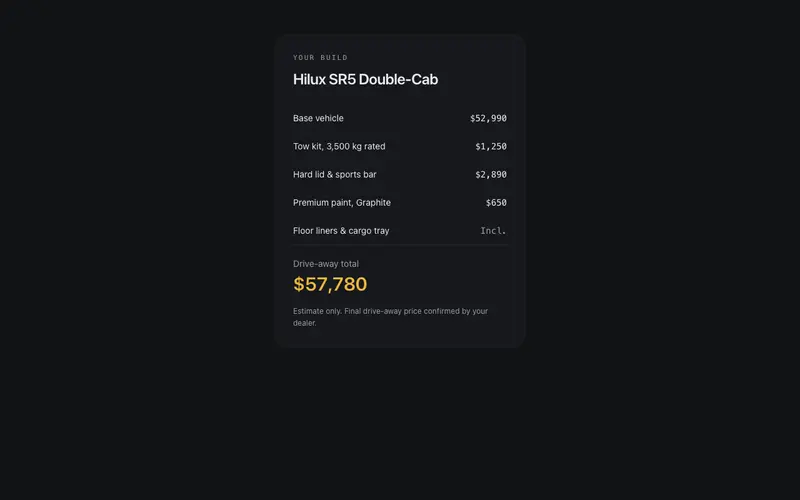Click the divider line above Drive-away total
Screen dimensions: 800x500
(400, 245)
